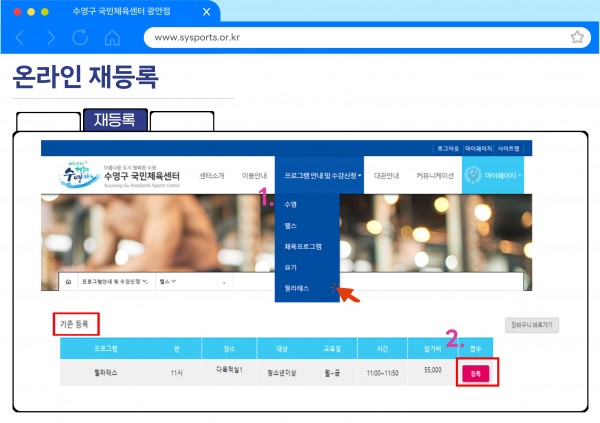Image resolution: width=600 pixels, height=423 pixels.
Task: Select the 재등록 tab
Action: pos(116,120)
